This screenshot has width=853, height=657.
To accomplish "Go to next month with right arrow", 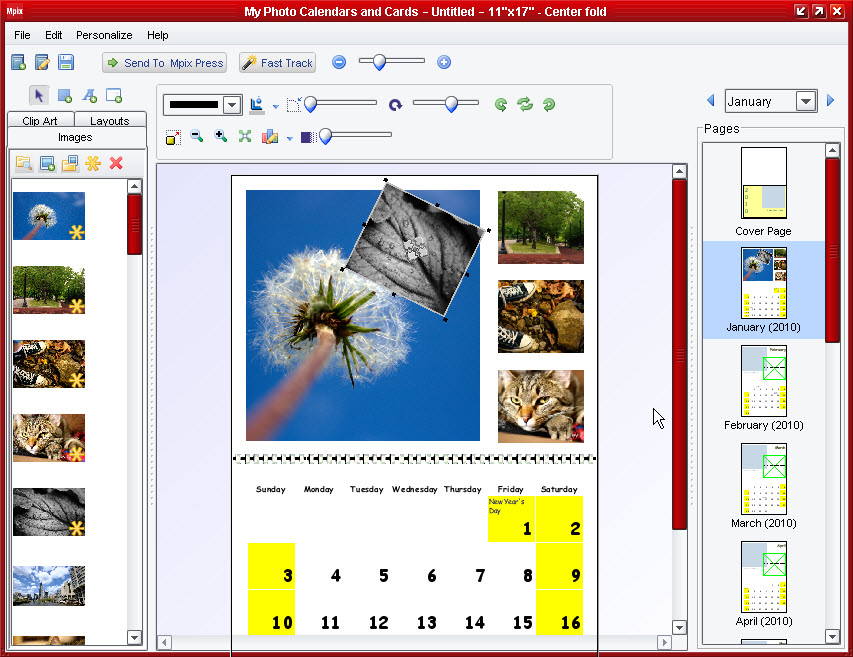I will tap(830, 101).
